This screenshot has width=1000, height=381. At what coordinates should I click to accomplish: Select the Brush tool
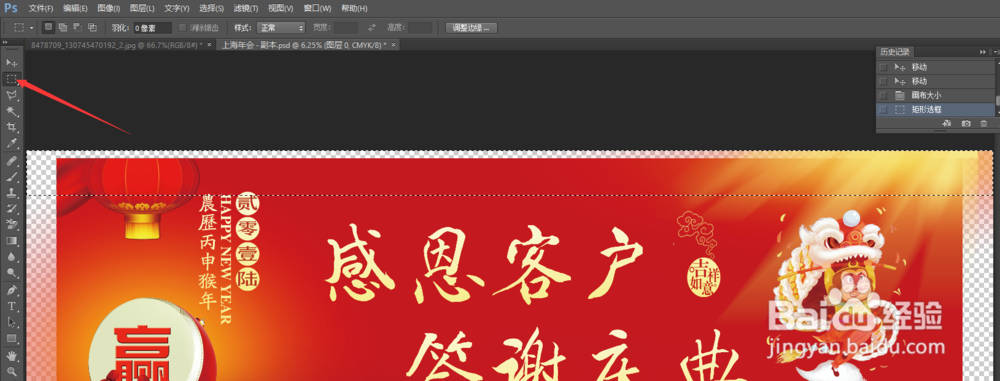[11, 177]
